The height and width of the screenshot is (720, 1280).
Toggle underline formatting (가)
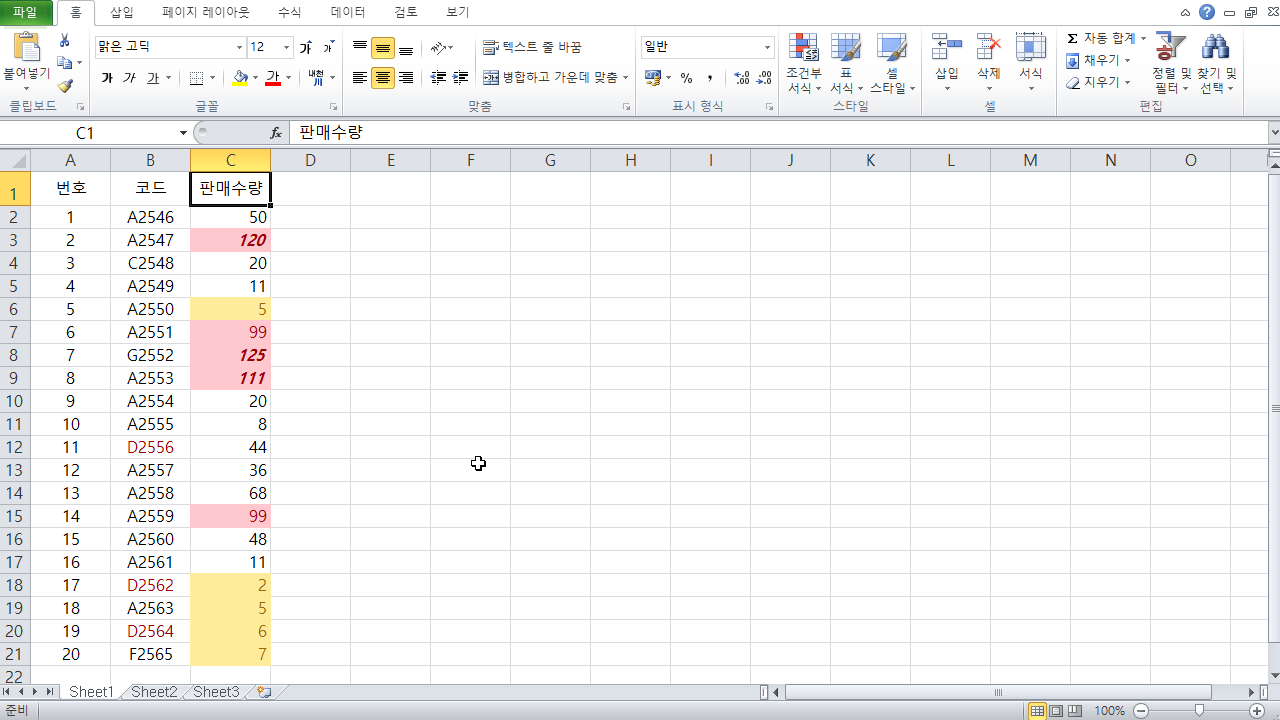153,78
